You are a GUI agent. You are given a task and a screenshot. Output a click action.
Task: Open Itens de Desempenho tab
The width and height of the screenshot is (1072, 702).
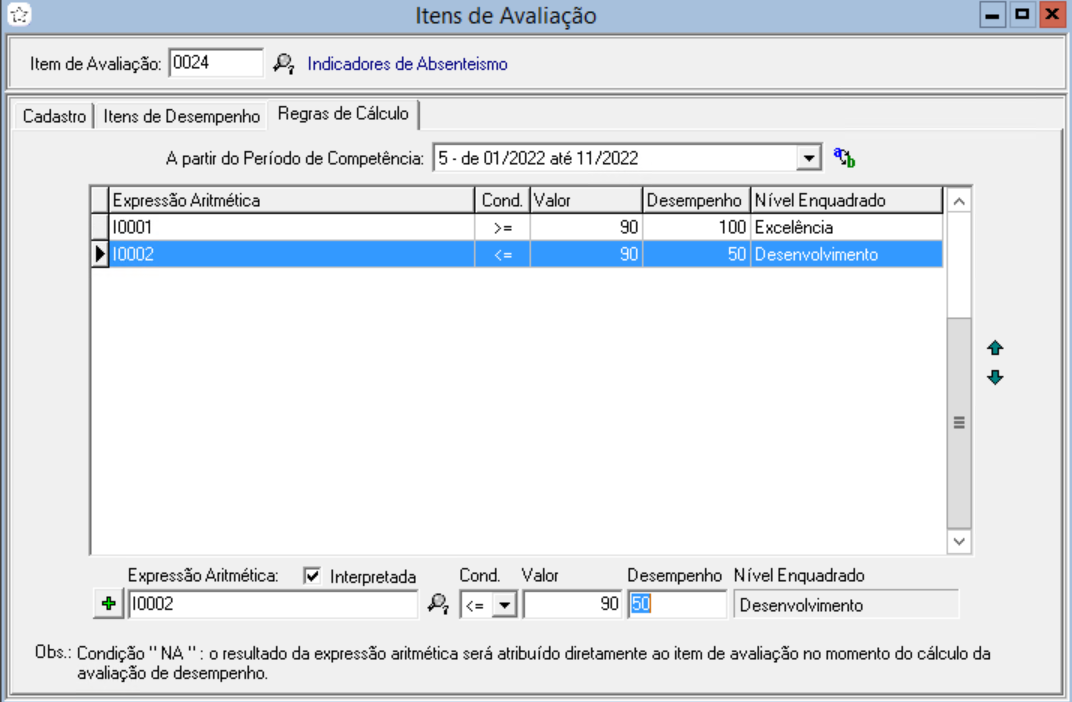coord(182,116)
